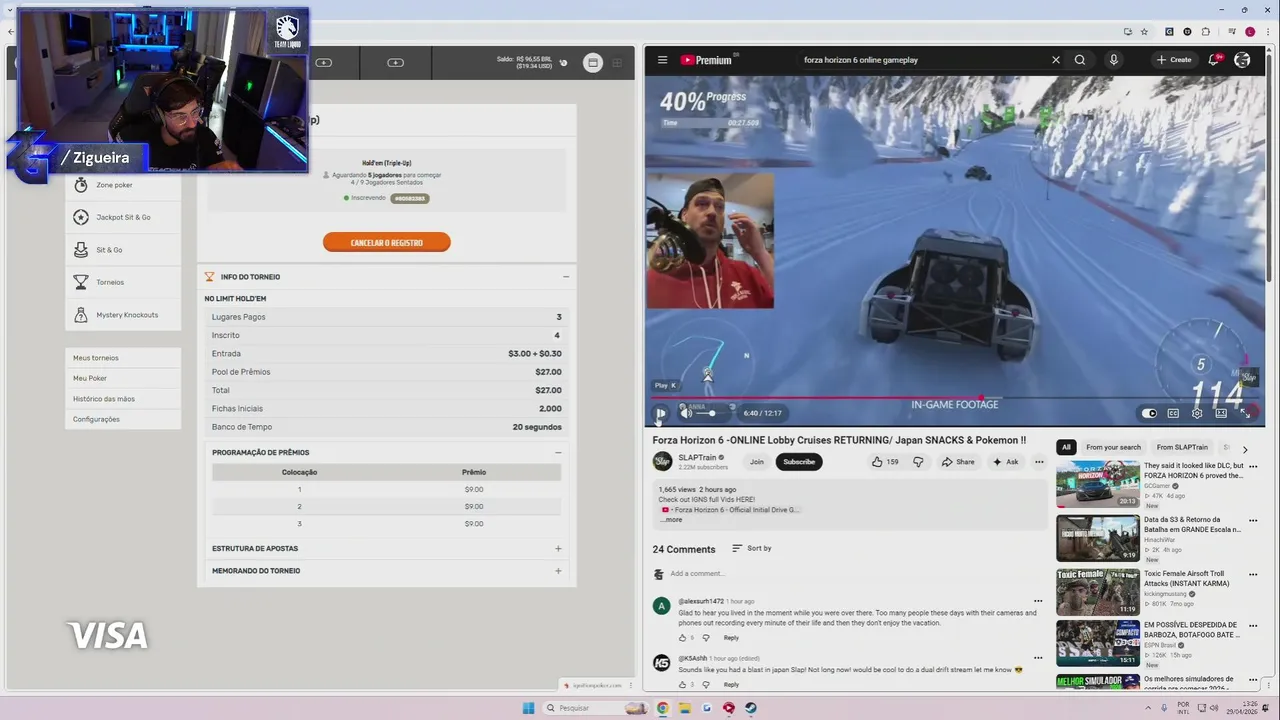Resume the video with the play button
The width and height of the screenshot is (1280, 720).
(660, 413)
